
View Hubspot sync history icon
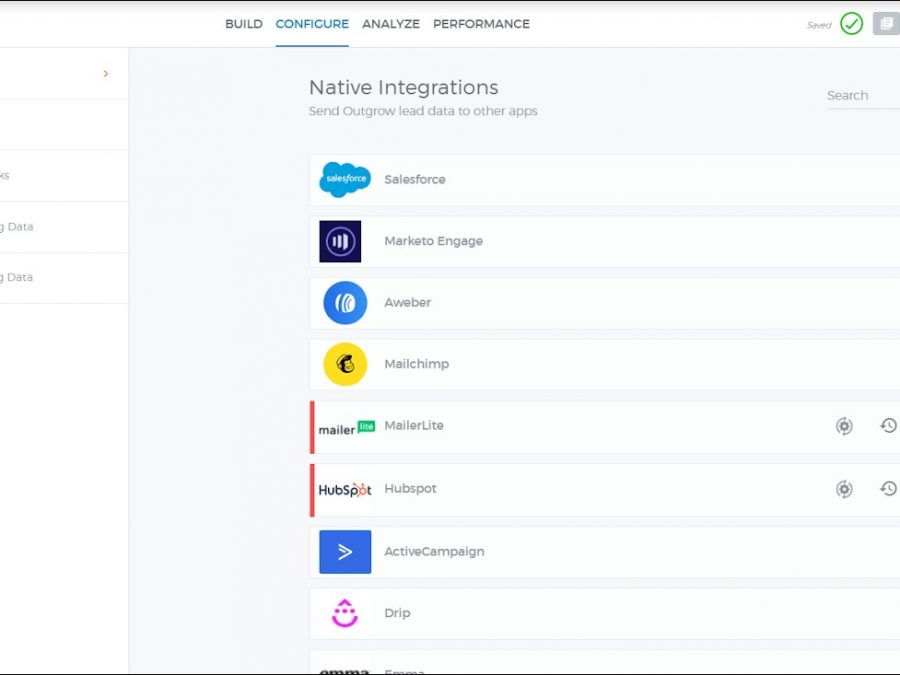click(x=888, y=489)
